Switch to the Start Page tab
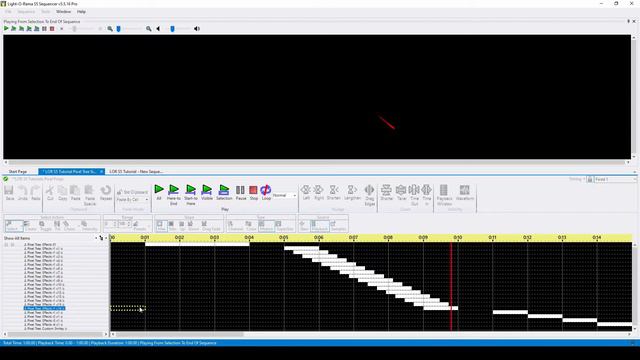 tap(18, 171)
